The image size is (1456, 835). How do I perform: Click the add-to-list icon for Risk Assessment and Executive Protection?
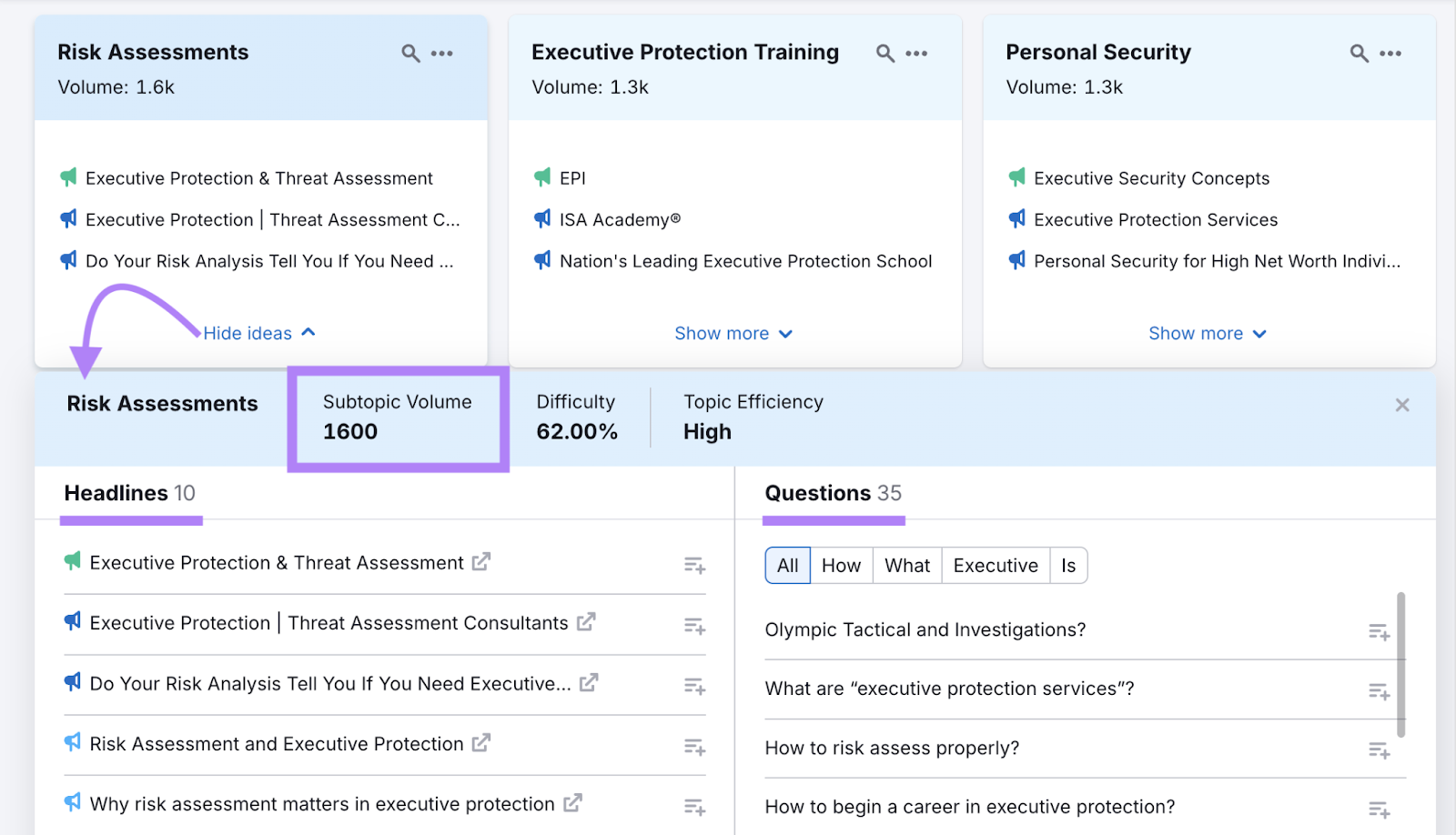point(694,746)
